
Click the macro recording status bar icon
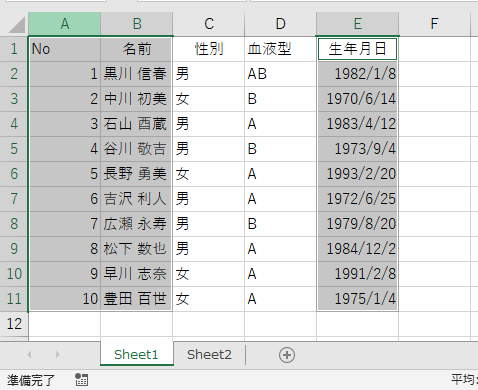[x=81, y=380]
